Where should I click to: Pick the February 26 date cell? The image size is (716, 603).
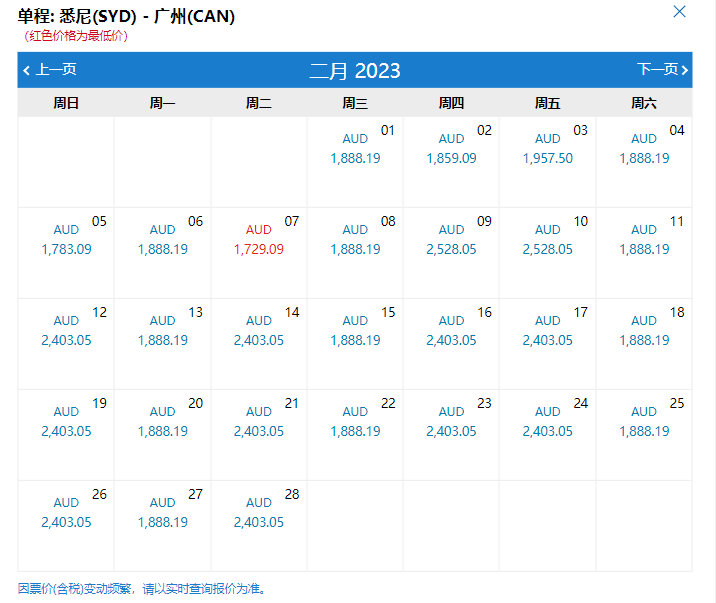pos(66,525)
